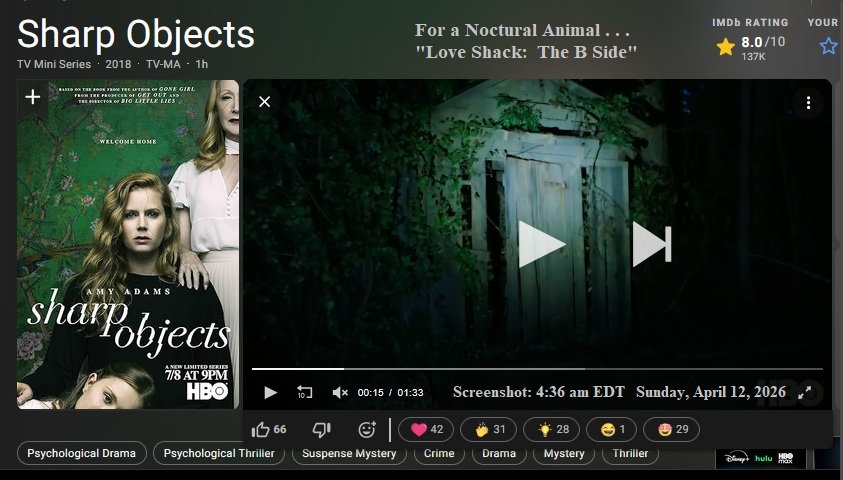Select the light bulb reaction 28
This screenshot has height=480, width=843.
[552, 429]
